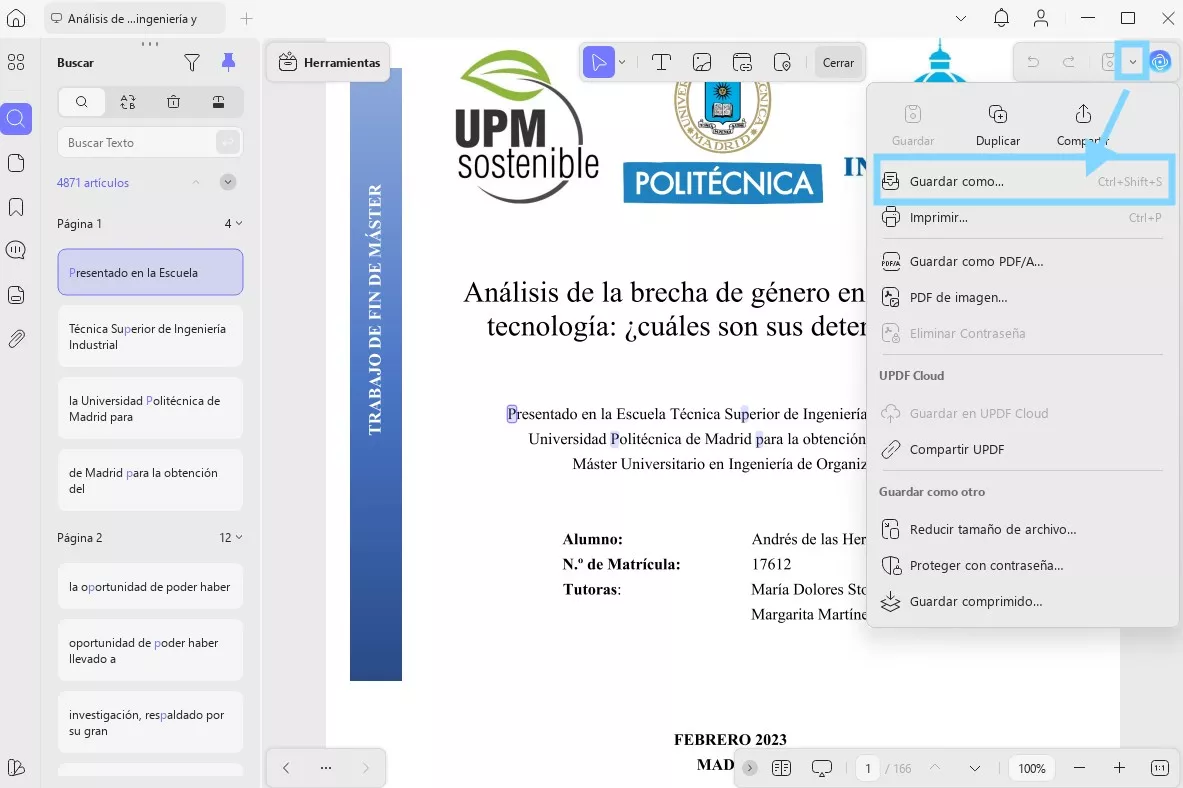The width and height of the screenshot is (1183, 788).
Task: Select the search panel icon in sidebar
Action: pyautogui.click(x=16, y=119)
